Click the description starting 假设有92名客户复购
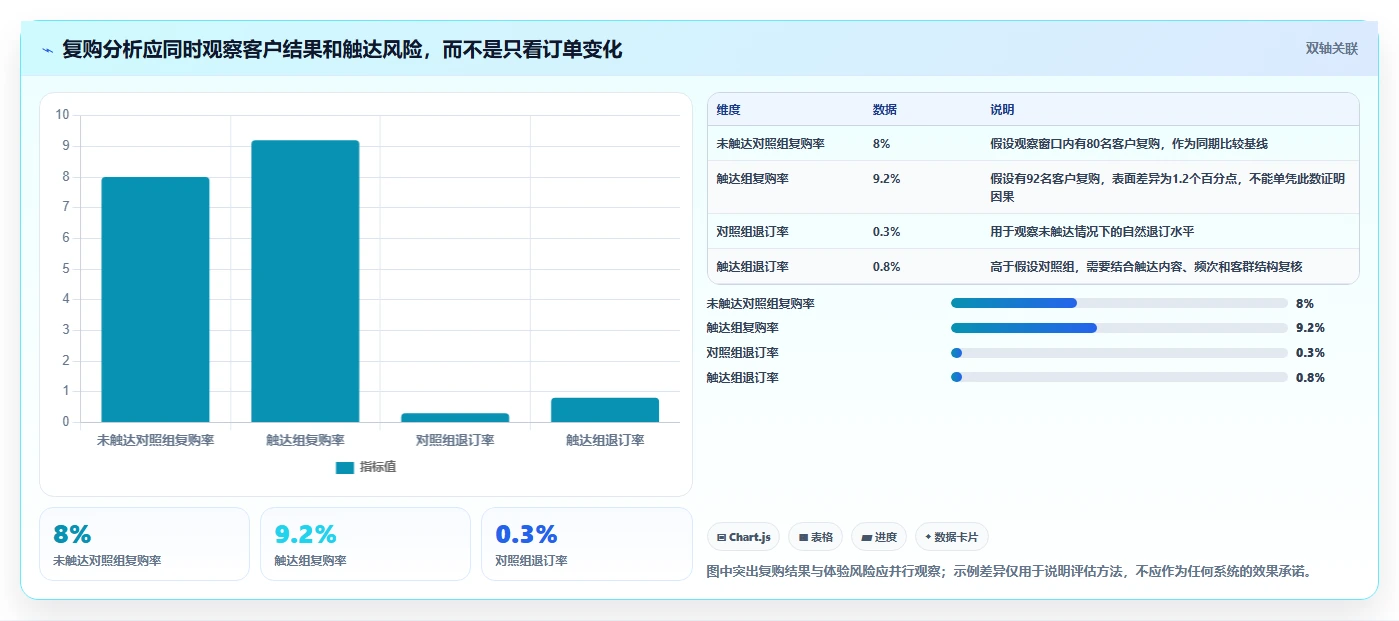Screen dimensions: 1399x621 coord(1168,188)
